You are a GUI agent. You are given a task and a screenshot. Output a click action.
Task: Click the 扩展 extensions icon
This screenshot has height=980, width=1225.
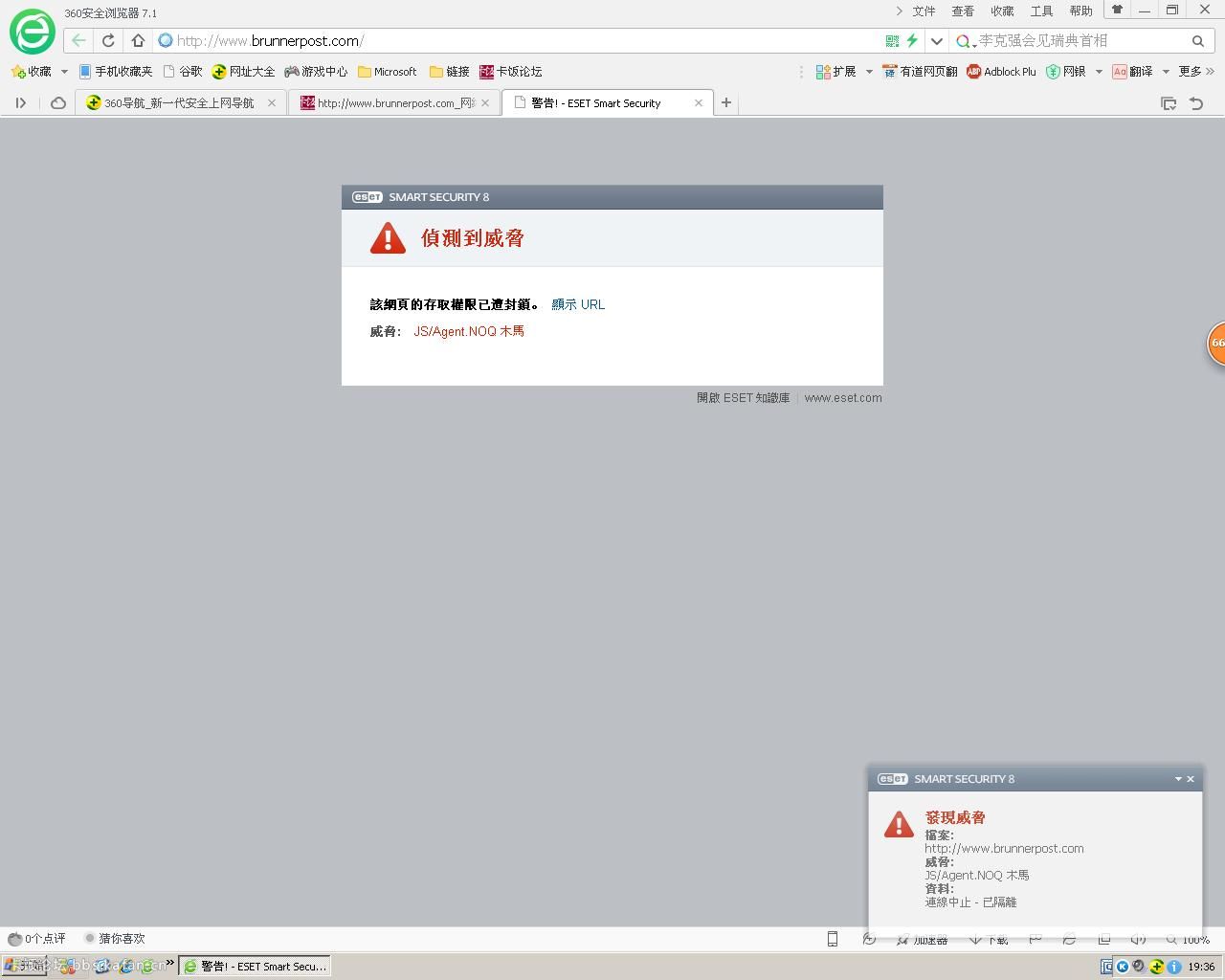(835, 72)
